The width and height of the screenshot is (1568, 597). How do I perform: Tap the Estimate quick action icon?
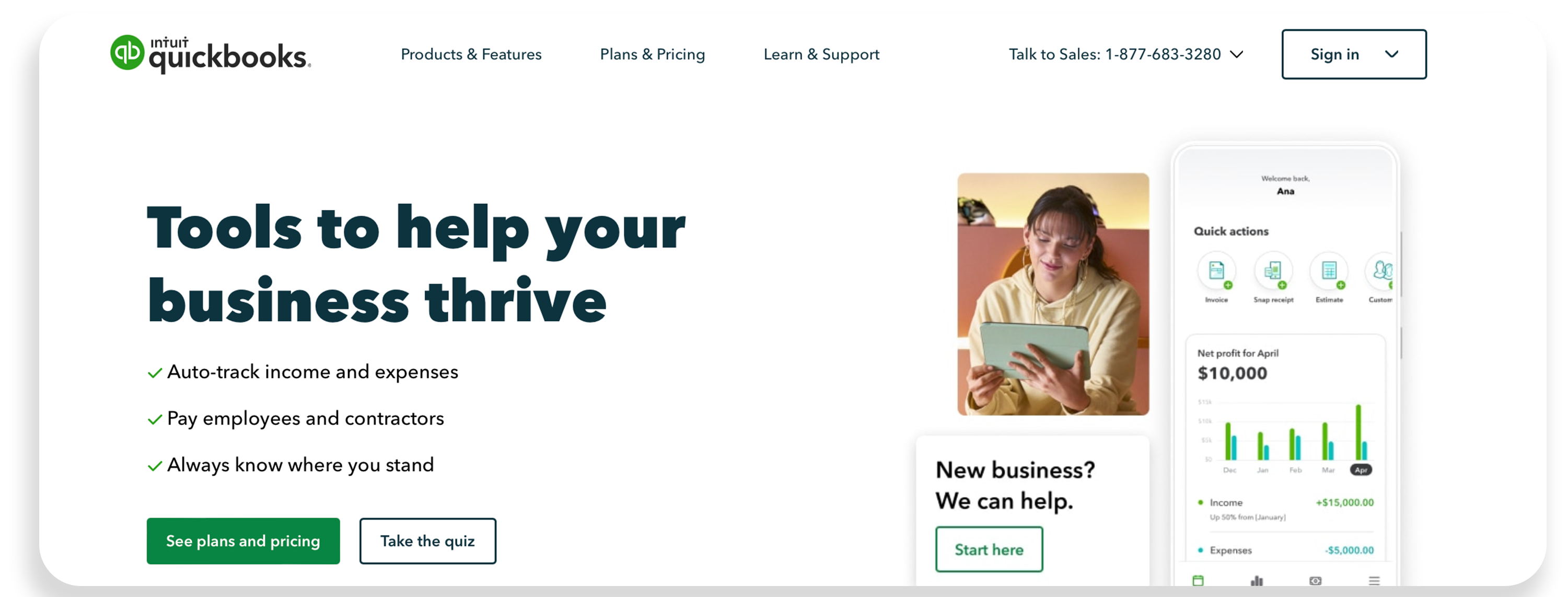(1329, 271)
